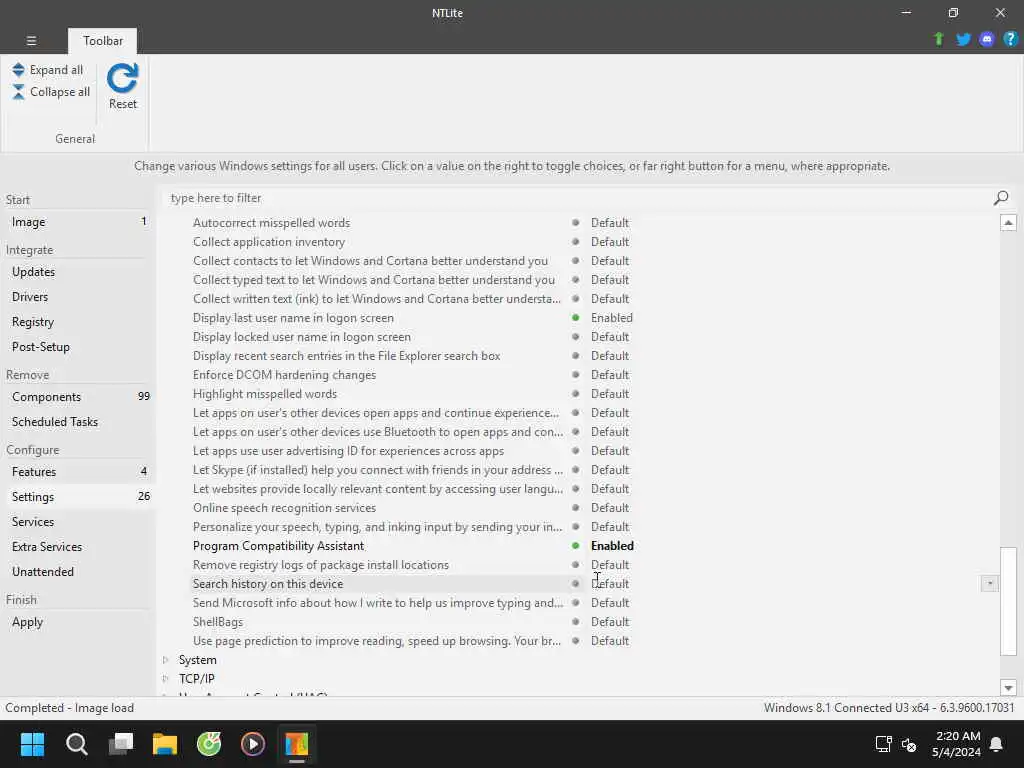Viewport: 1024px width, 768px height.
Task: Click Expand all in the toolbar
Action: pos(48,70)
